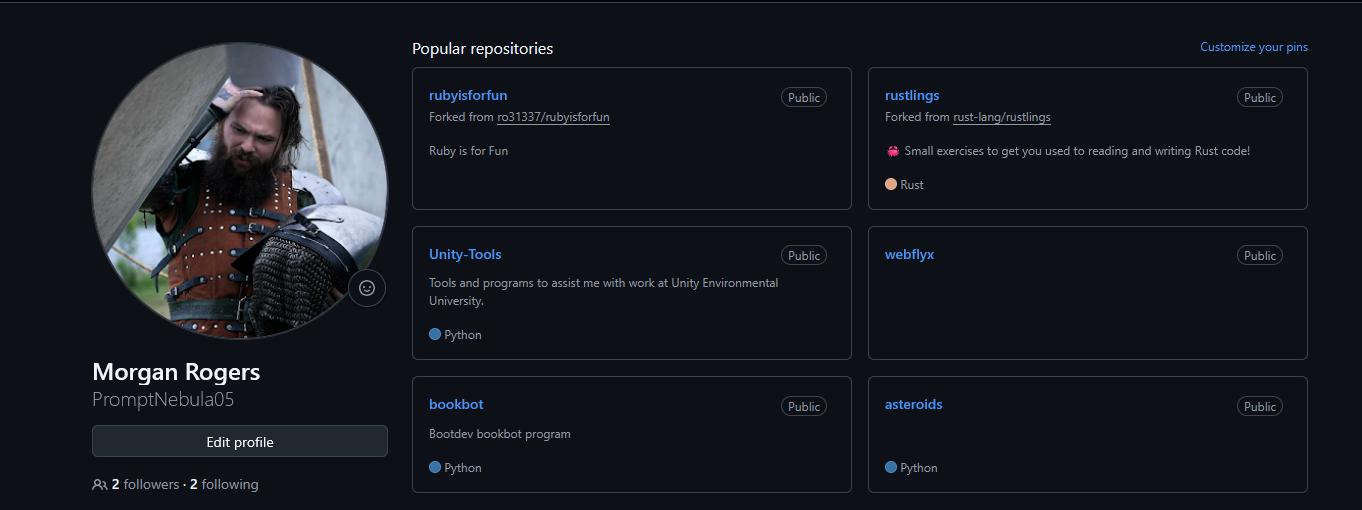Image resolution: width=1362 pixels, height=510 pixels.
Task: Follow the ro31337/rubyisforfun fork source link
Action: [x=553, y=117]
